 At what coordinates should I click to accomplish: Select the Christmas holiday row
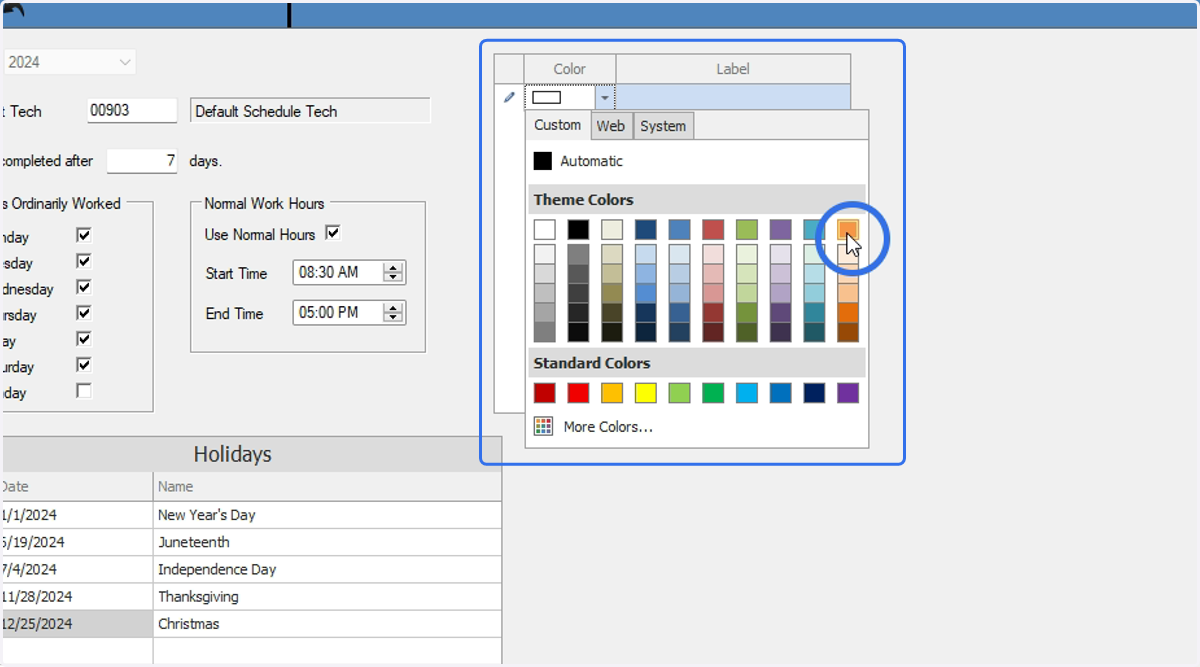click(x=251, y=623)
